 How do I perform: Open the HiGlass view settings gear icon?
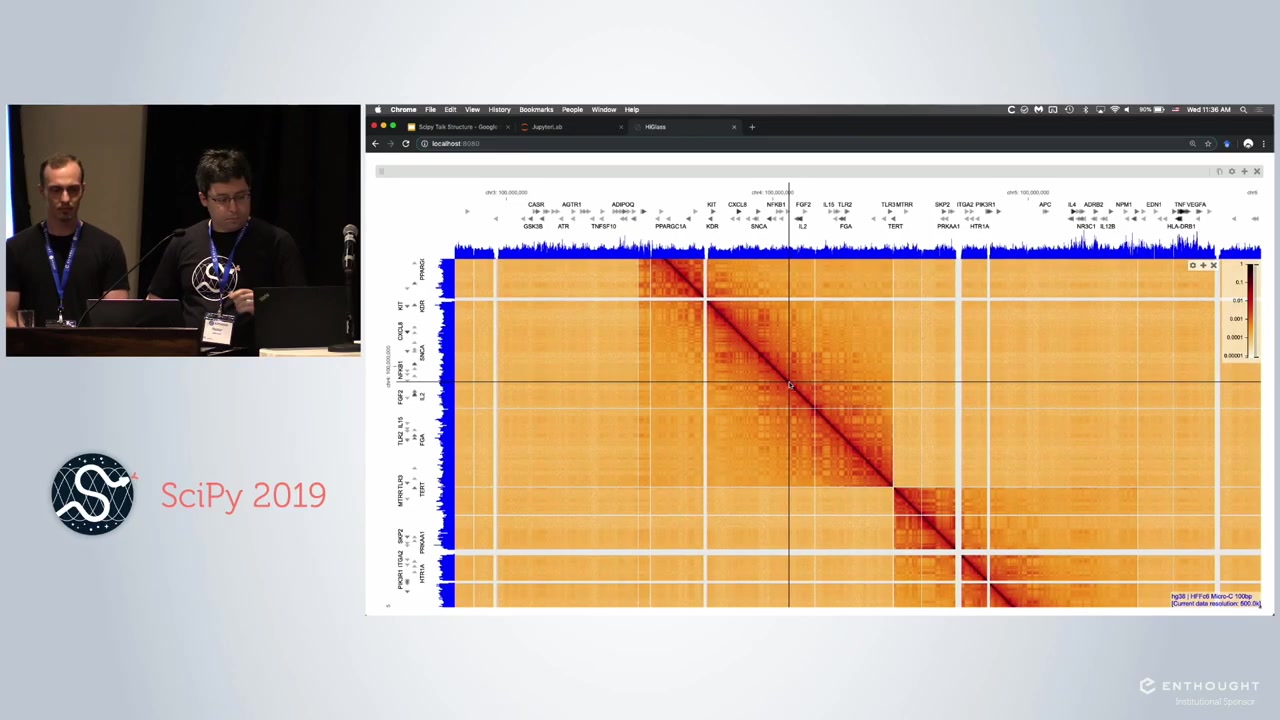[x=1232, y=171]
